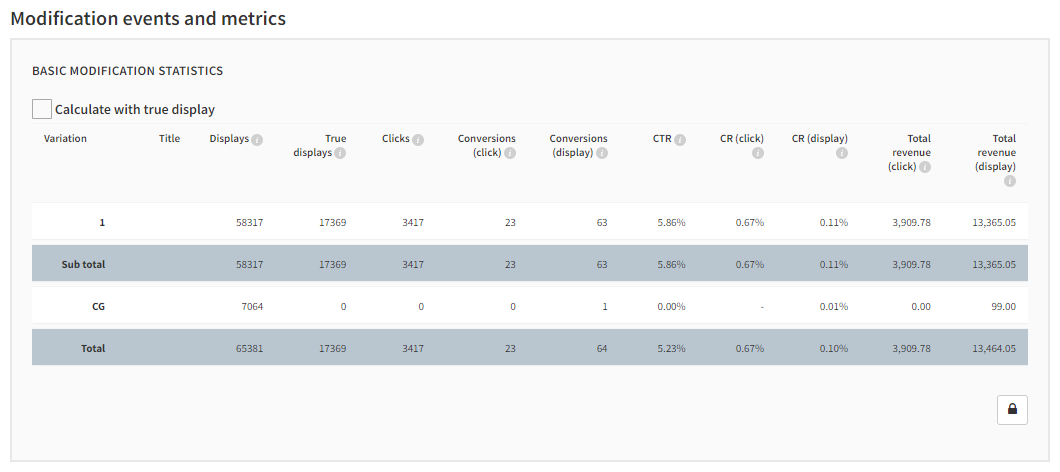Image resolution: width=1060 pixels, height=472 pixels.
Task: Click the Total row label
Action: click(92, 349)
